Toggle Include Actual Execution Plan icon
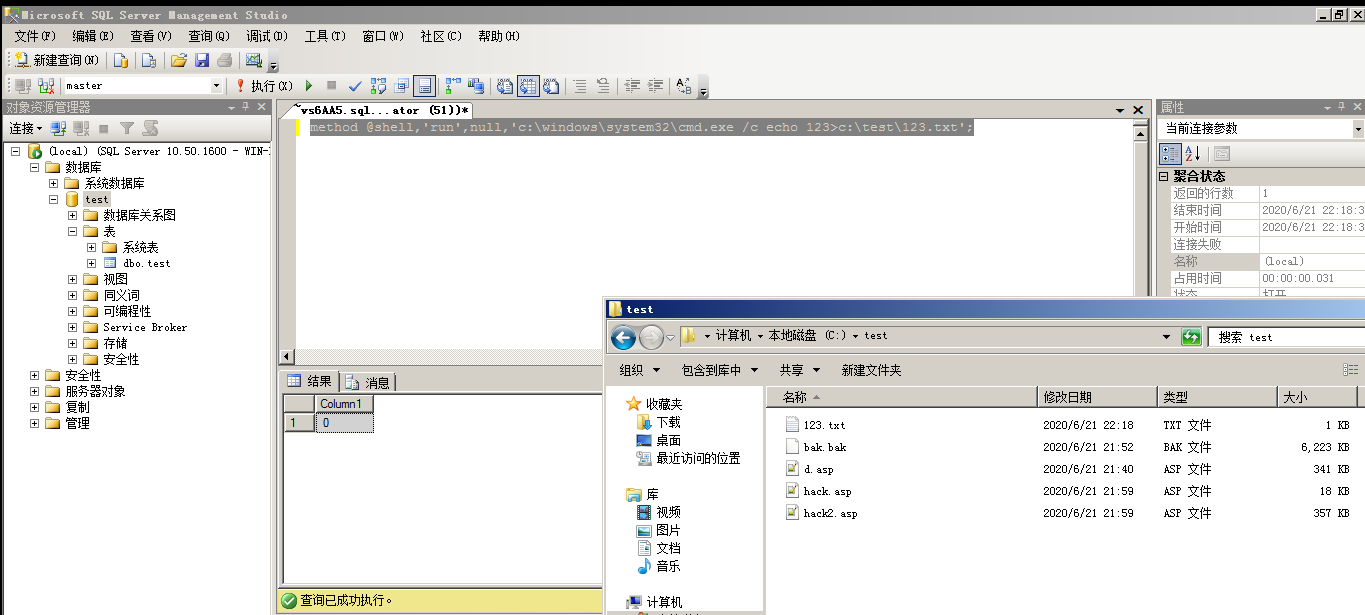The image size is (1365, 615). coord(453,86)
